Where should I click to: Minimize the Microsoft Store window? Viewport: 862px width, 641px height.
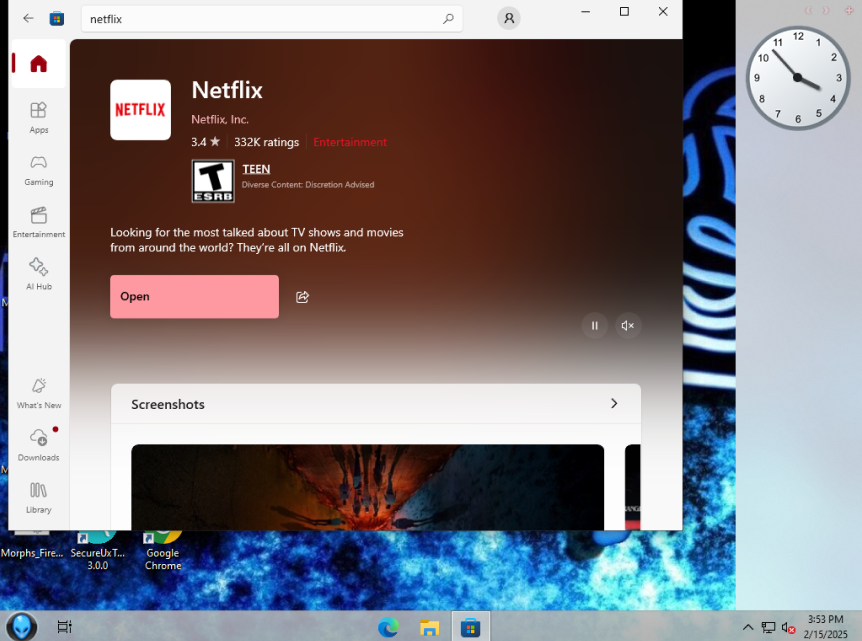(x=585, y=12)
